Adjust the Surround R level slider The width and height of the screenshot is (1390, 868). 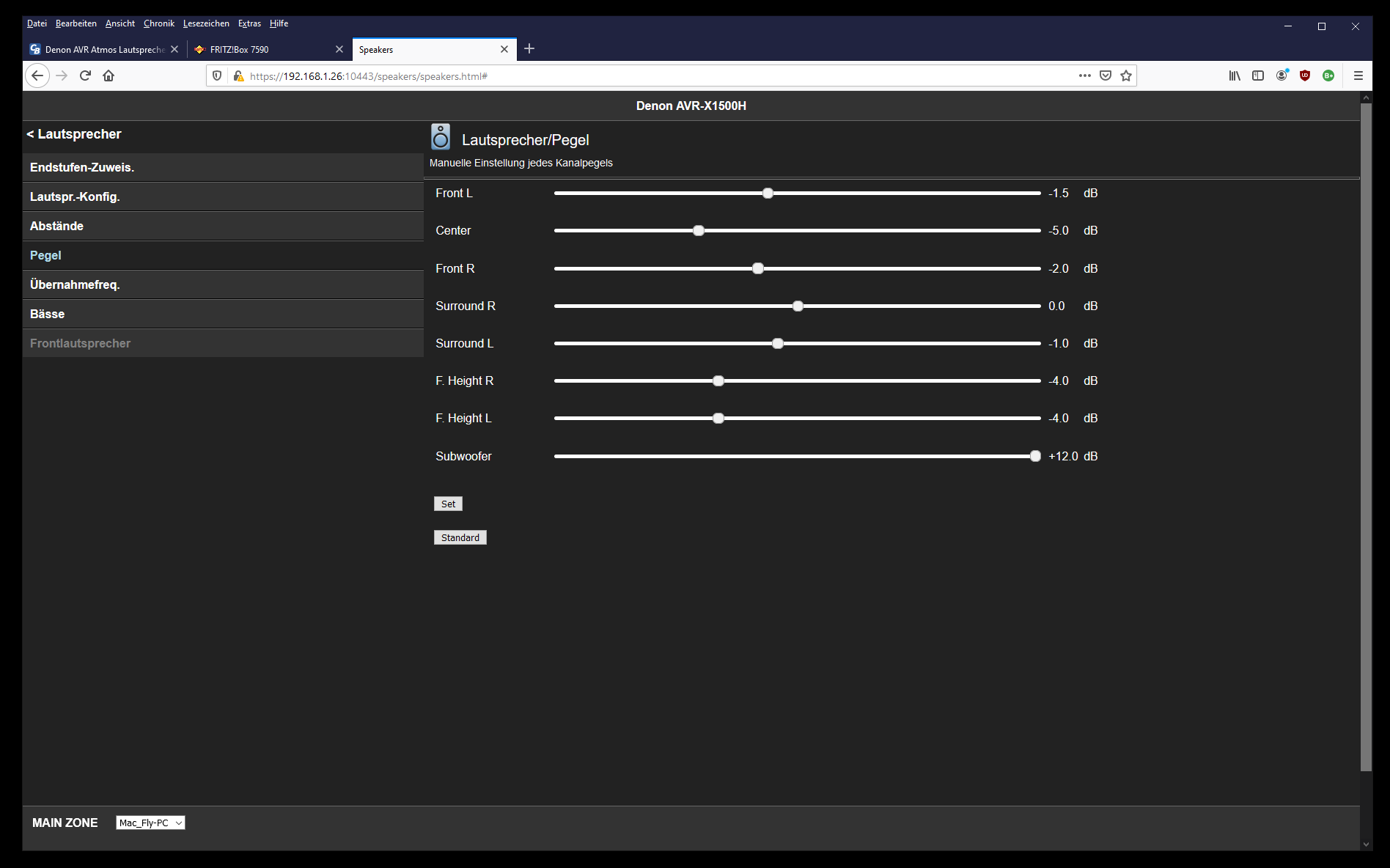pos(797,306)
